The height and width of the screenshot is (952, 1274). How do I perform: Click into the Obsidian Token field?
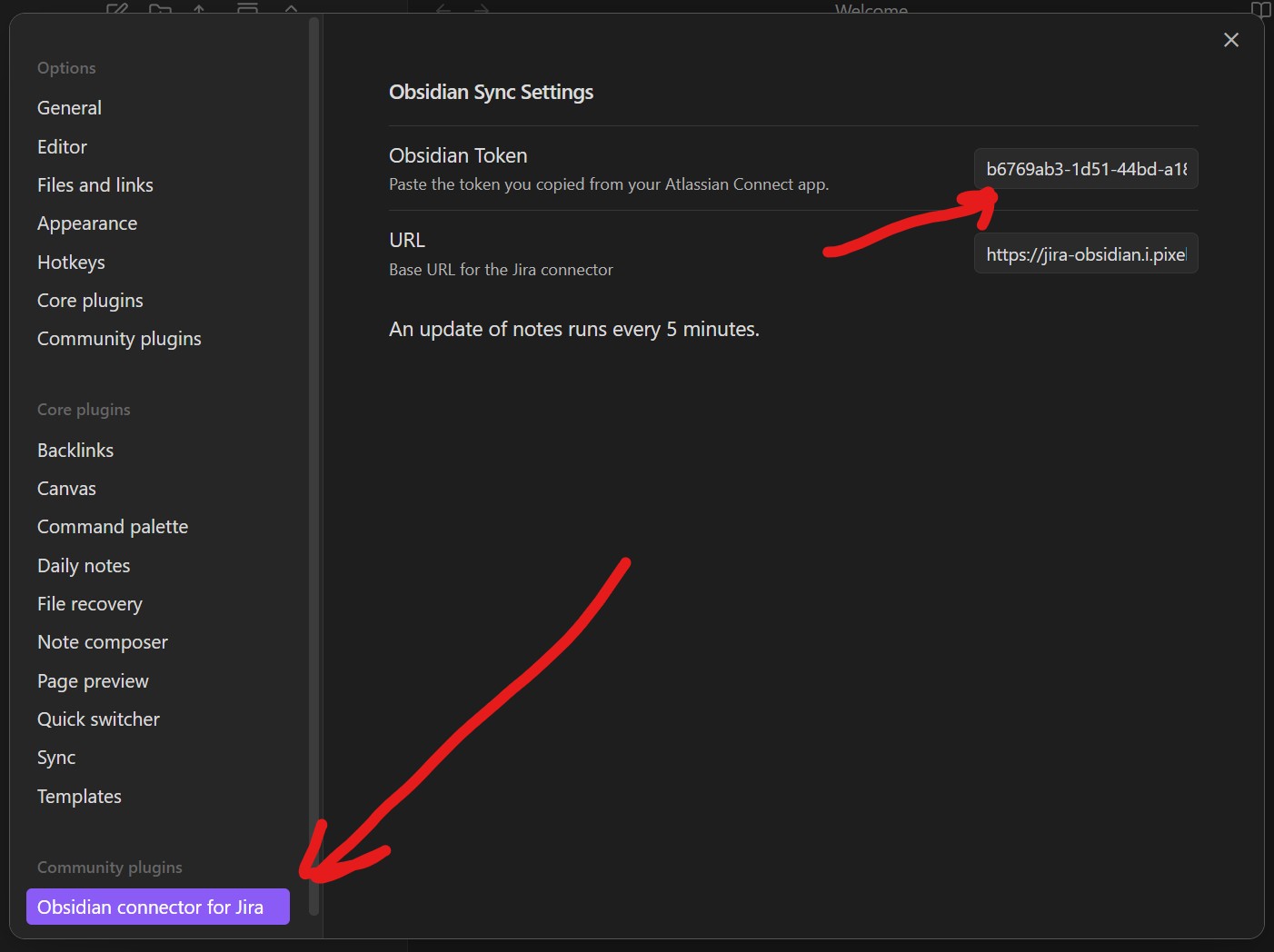(1086, 169)
